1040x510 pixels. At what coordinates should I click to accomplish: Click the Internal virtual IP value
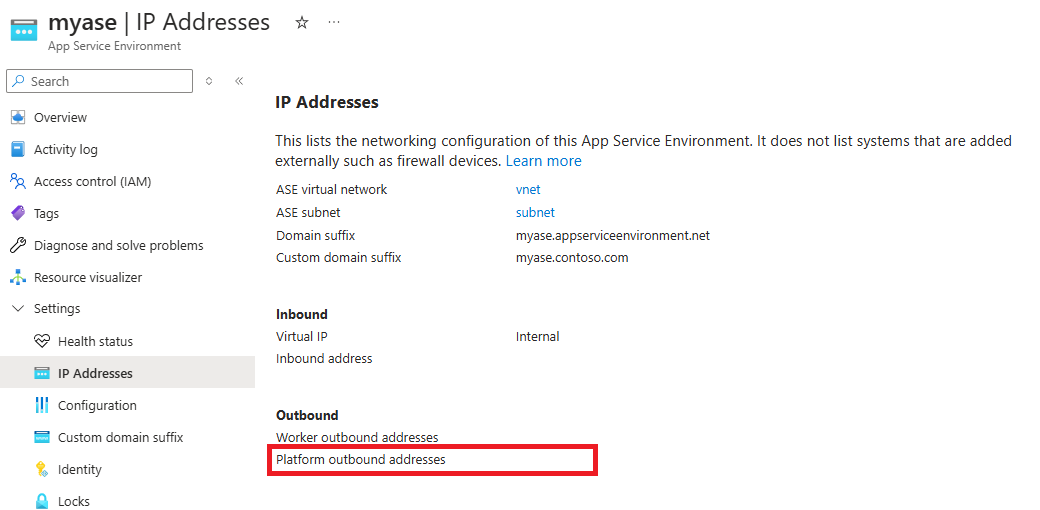(x=537, y=337)
